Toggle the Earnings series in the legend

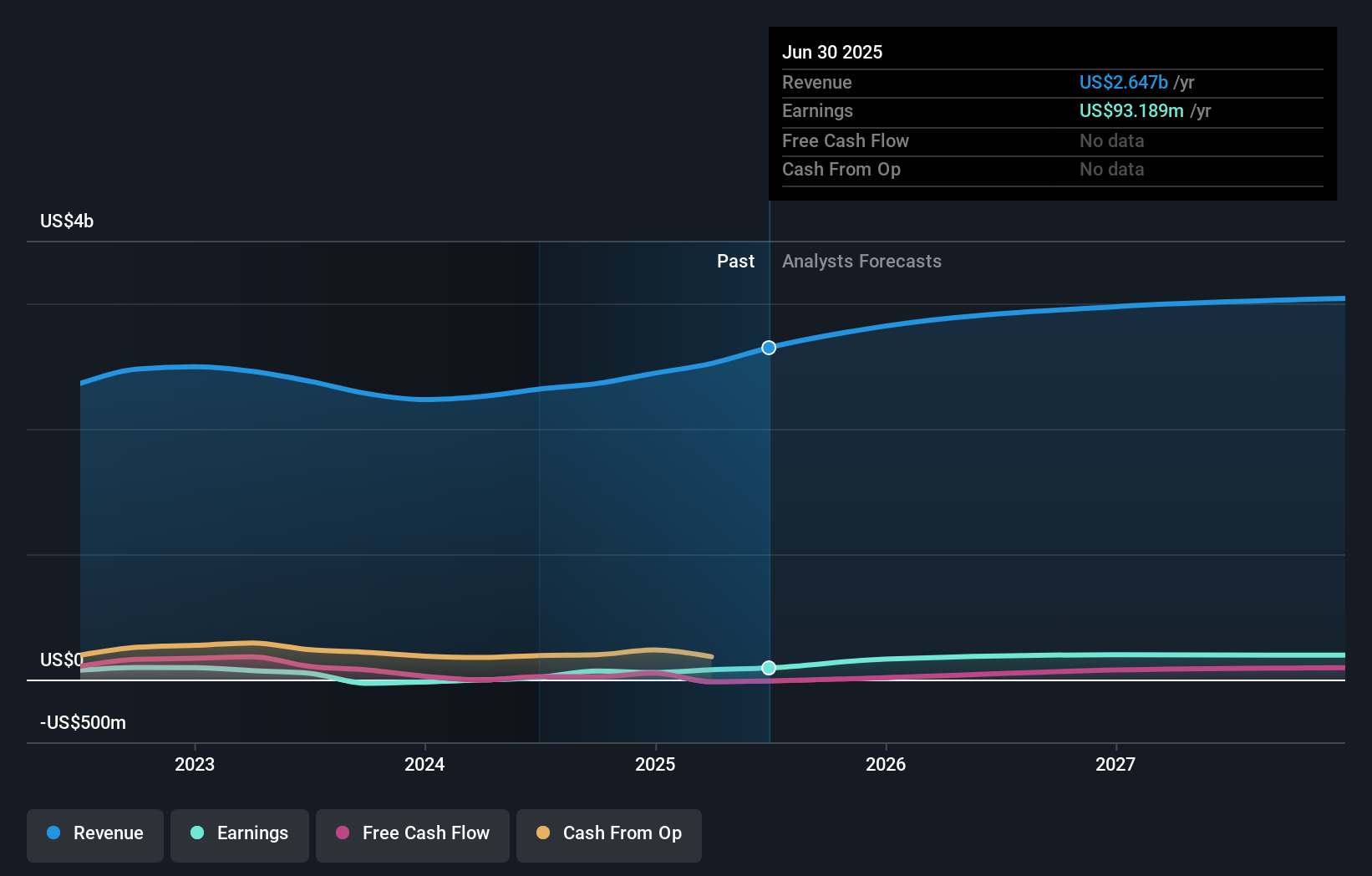coord(240,835)
